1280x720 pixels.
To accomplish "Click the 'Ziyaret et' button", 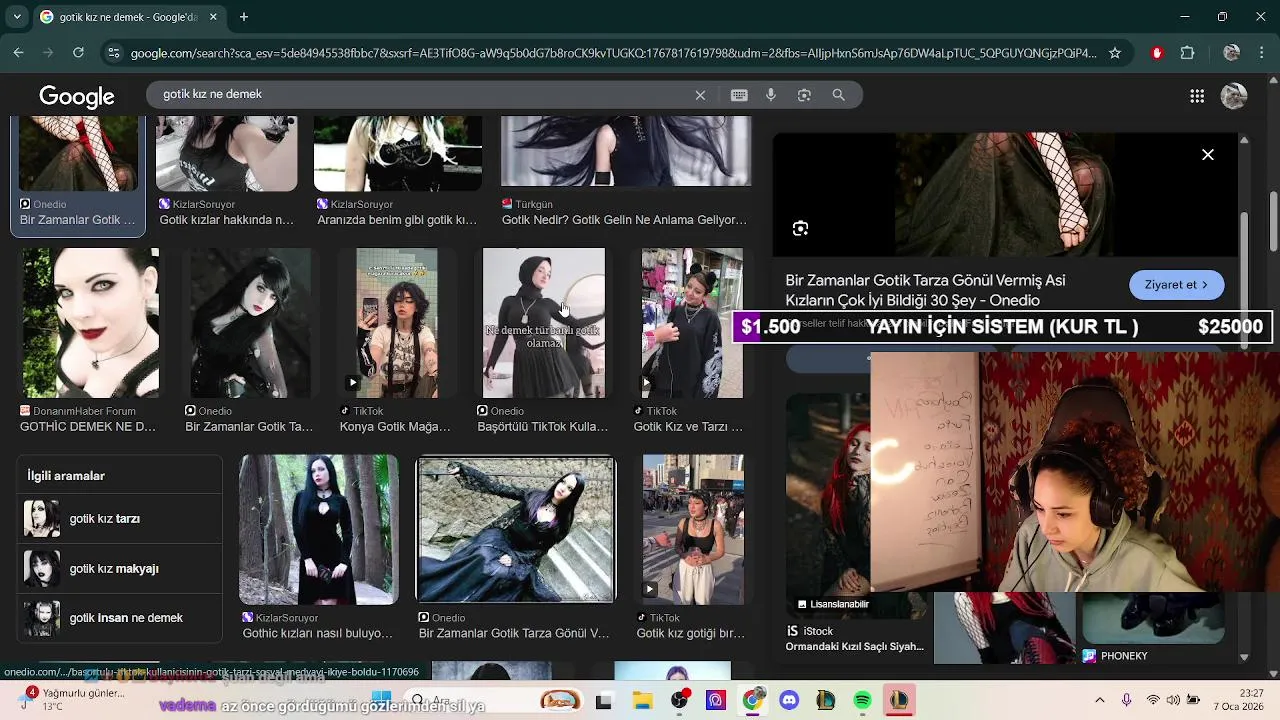I will [1177, 285].
